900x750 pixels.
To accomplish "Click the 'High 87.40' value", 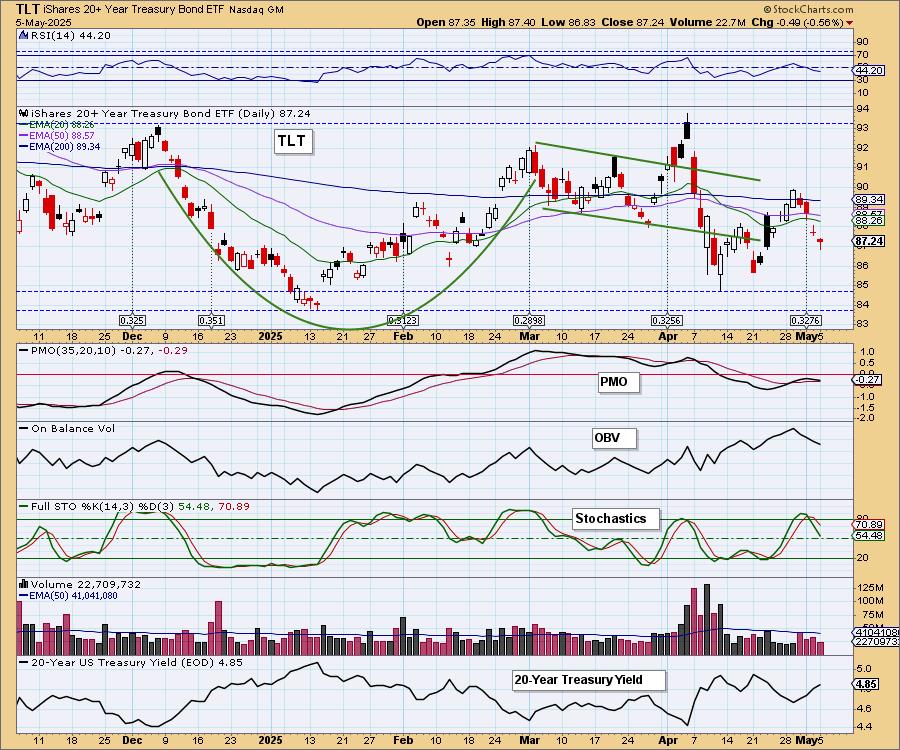I will (509, 22).
